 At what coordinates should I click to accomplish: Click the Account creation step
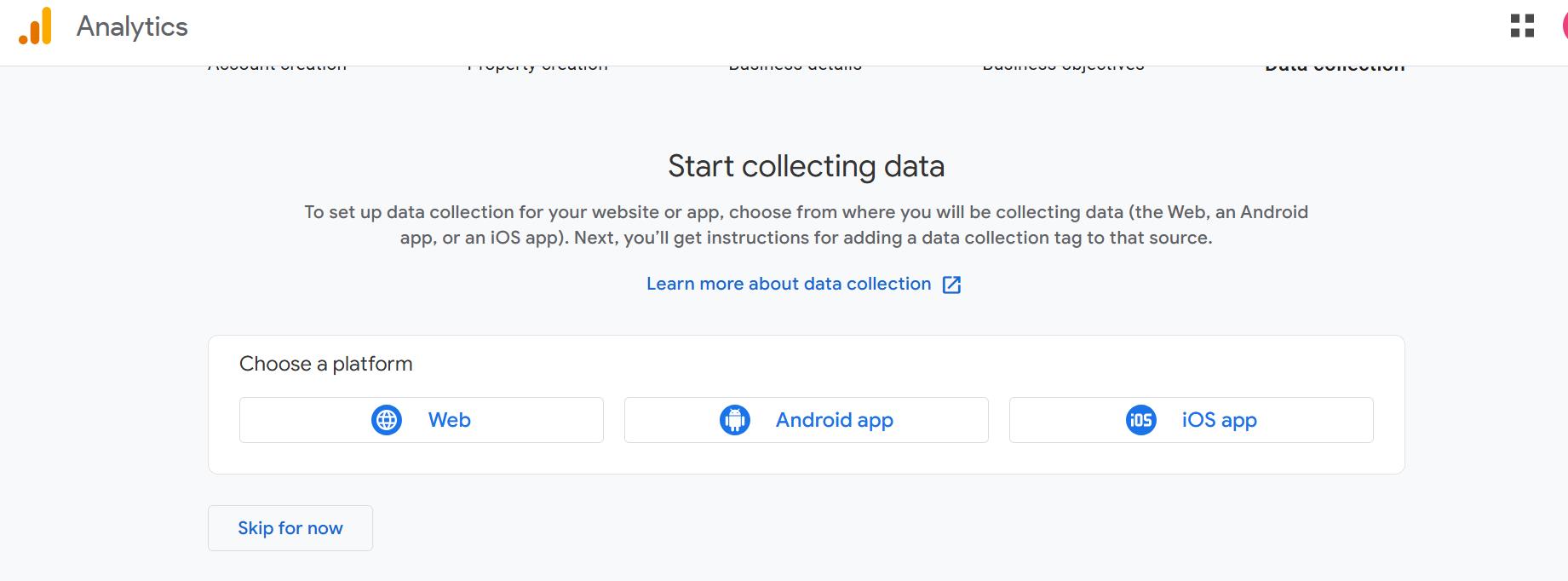tap(278, 63)
